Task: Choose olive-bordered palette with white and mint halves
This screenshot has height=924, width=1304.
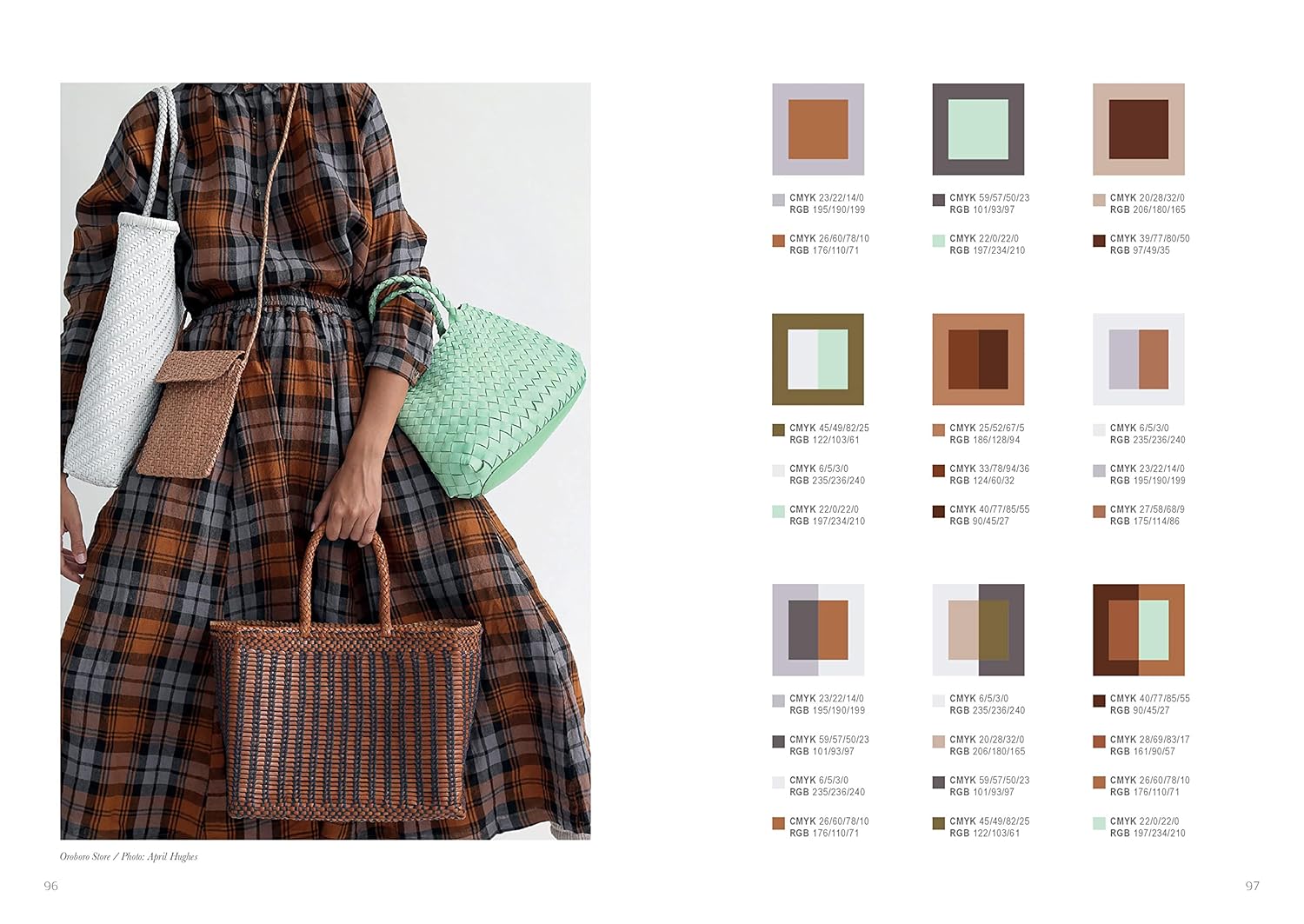Action: (818, 359)
